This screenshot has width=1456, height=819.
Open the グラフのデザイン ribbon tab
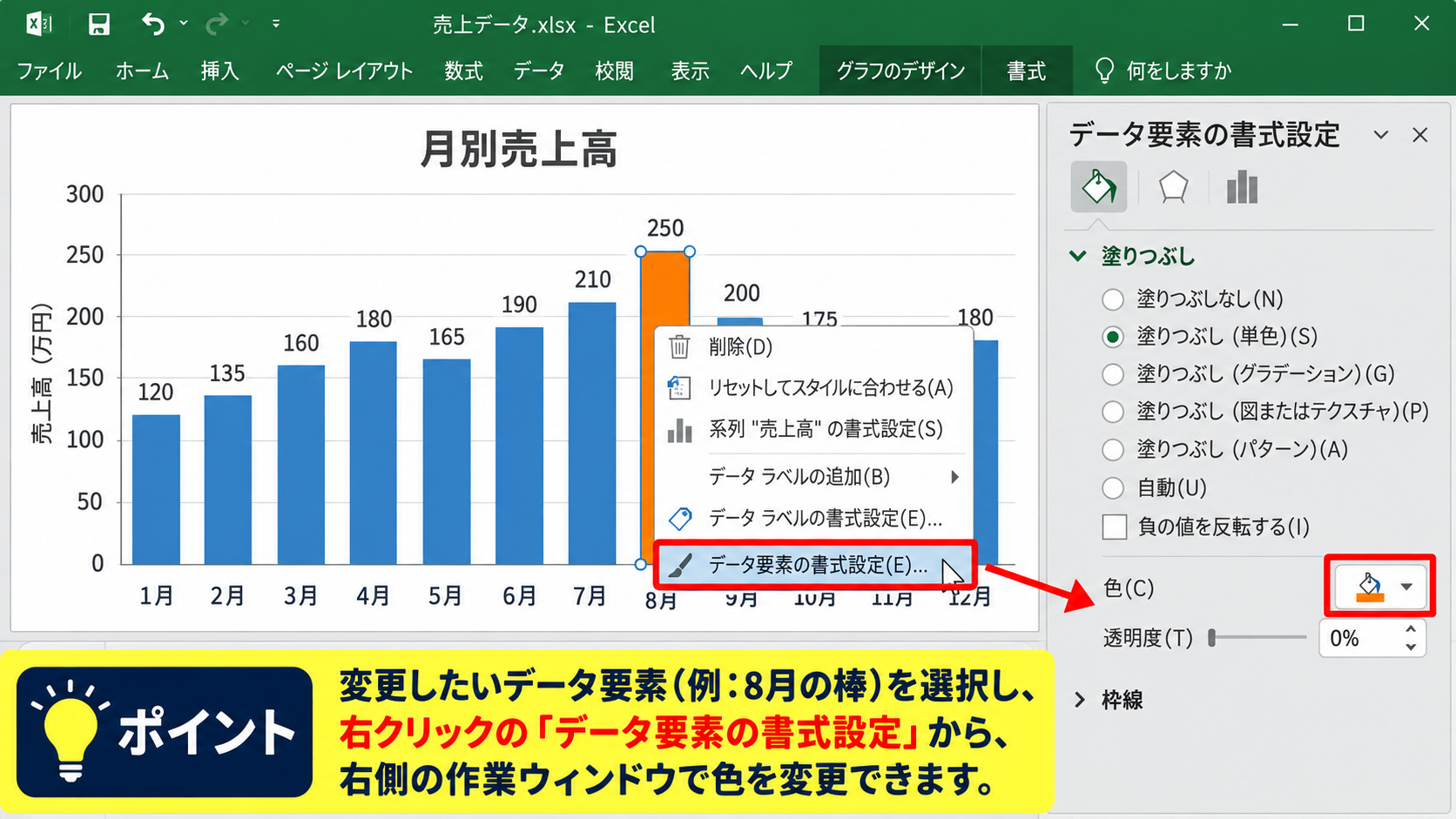(x=900, y=70)
